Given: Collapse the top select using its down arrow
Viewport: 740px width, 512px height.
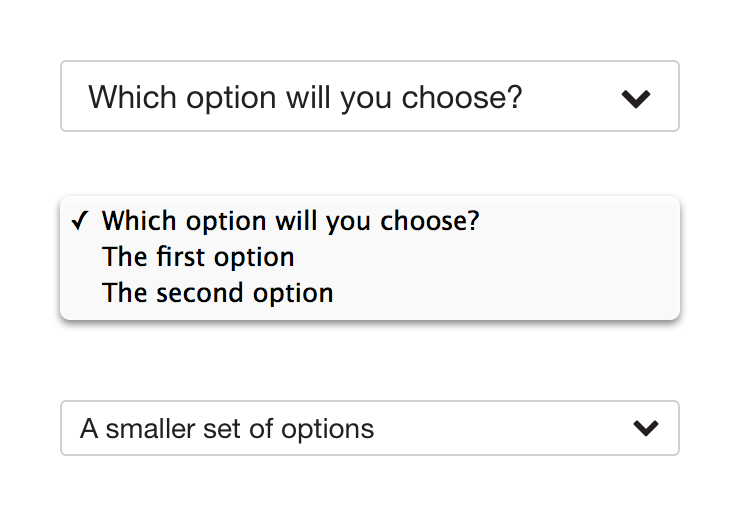Looking at the screenshot, I should (x=636, y=98).
